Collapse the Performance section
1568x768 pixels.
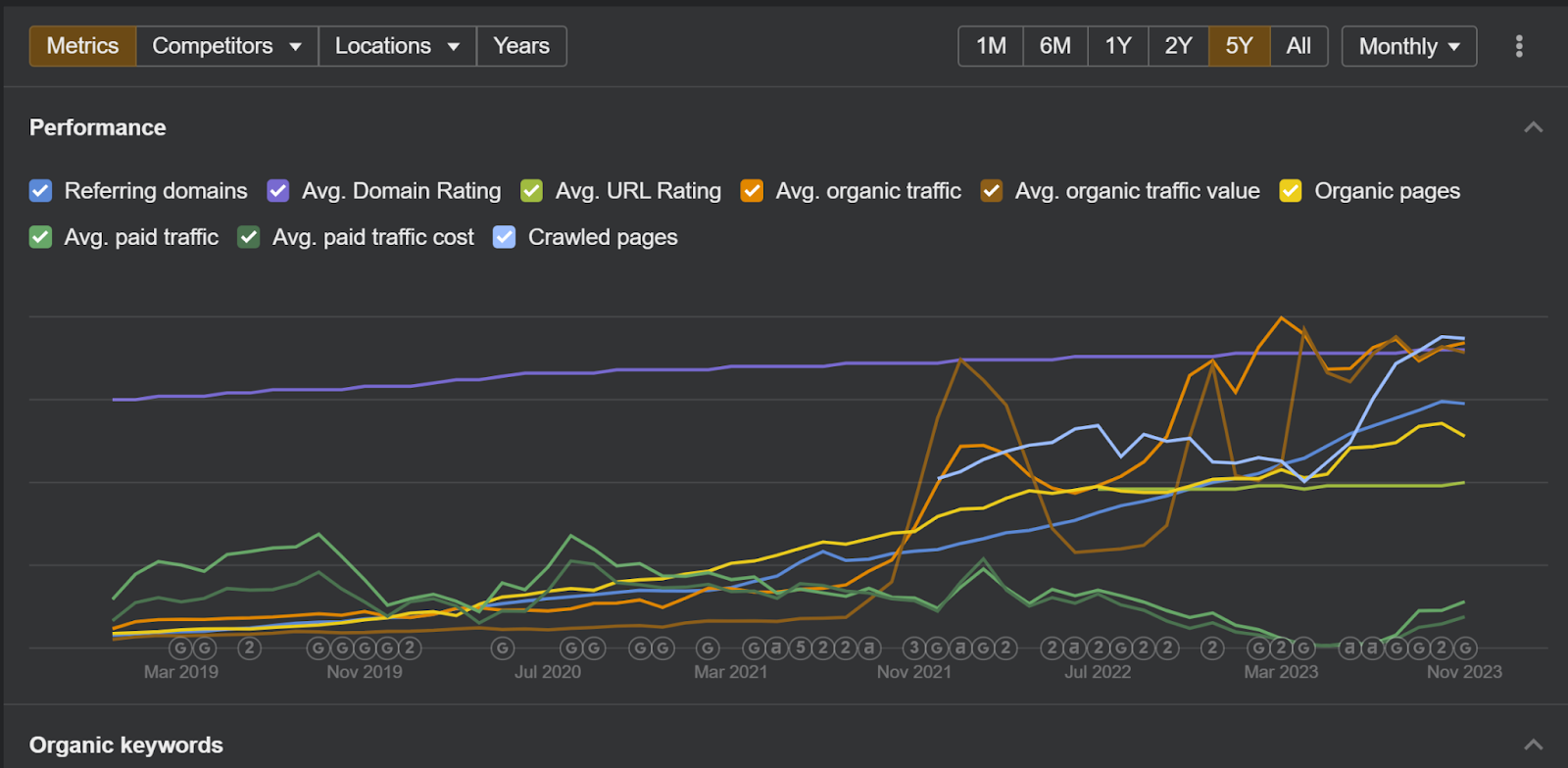1533,127
